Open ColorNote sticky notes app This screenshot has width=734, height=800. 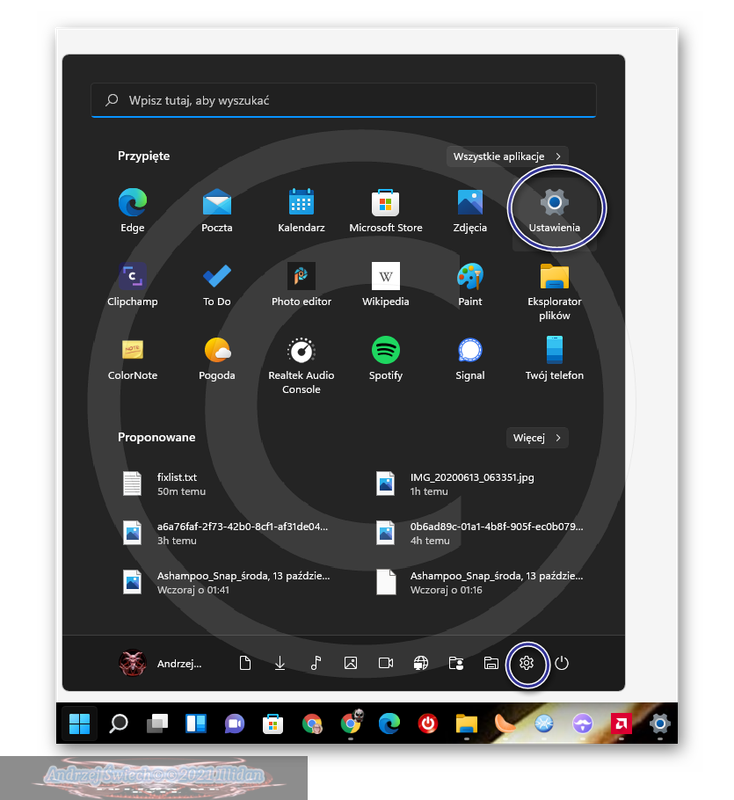pyautogui.click(x=133, y=358)
